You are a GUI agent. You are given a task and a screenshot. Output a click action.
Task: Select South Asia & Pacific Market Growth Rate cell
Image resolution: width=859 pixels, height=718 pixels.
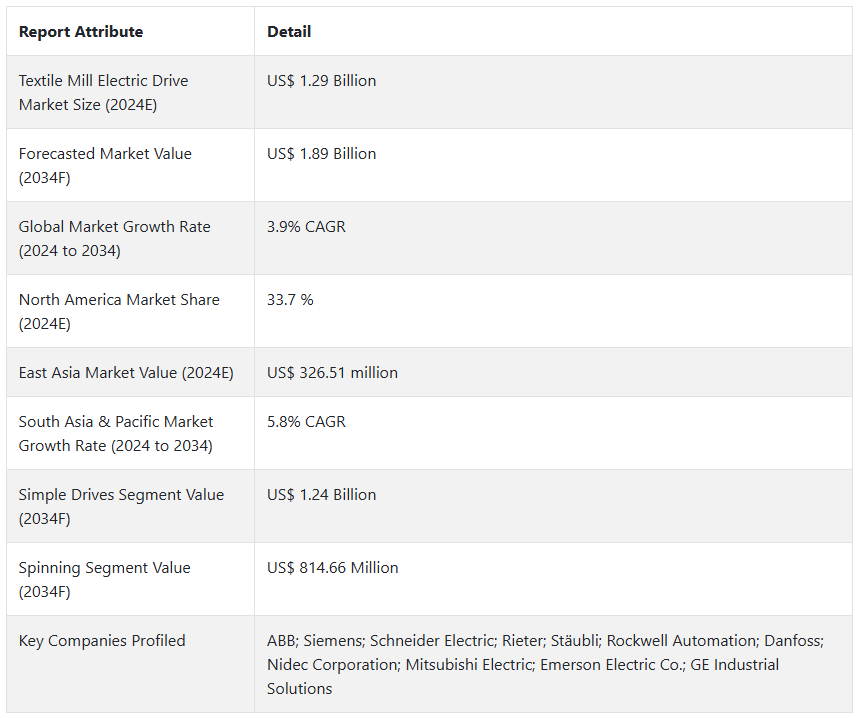(x=116, y=433)
